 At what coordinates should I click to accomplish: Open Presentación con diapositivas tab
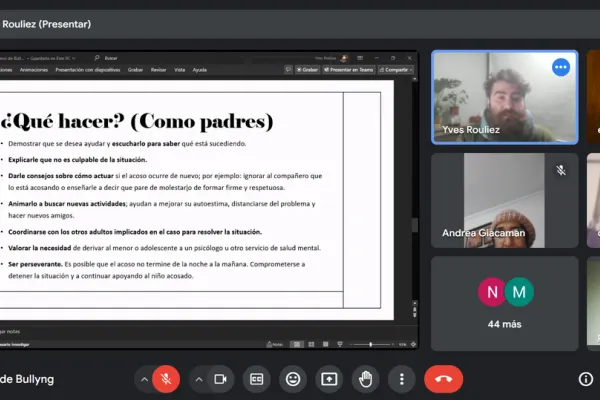(88, 70)
